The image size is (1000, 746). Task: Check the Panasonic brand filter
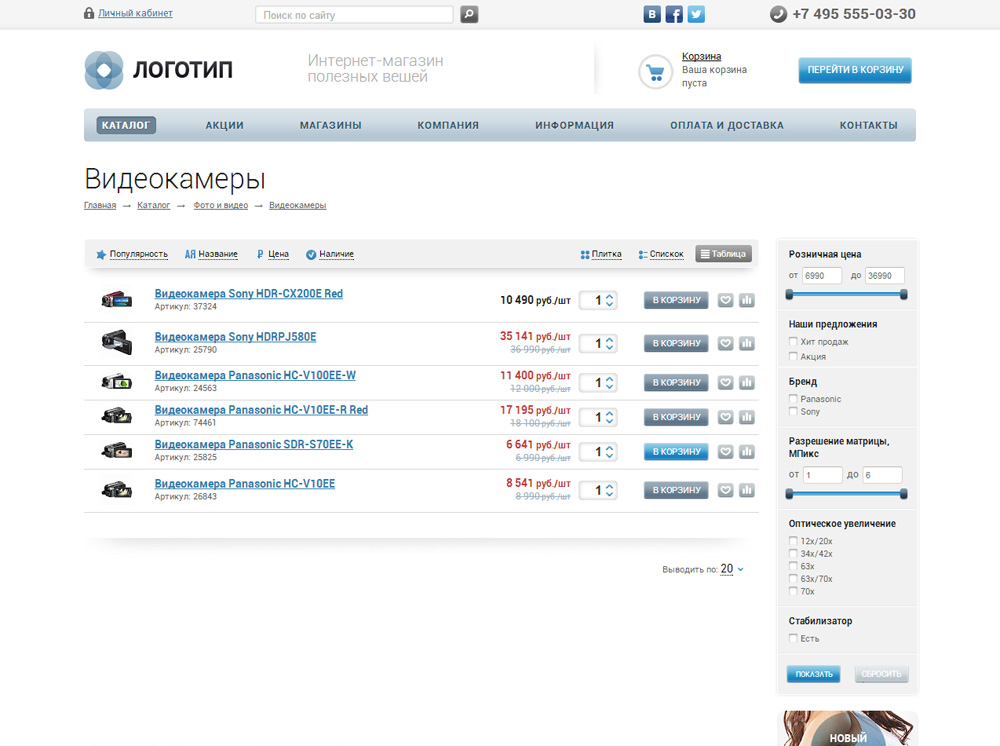793,399
